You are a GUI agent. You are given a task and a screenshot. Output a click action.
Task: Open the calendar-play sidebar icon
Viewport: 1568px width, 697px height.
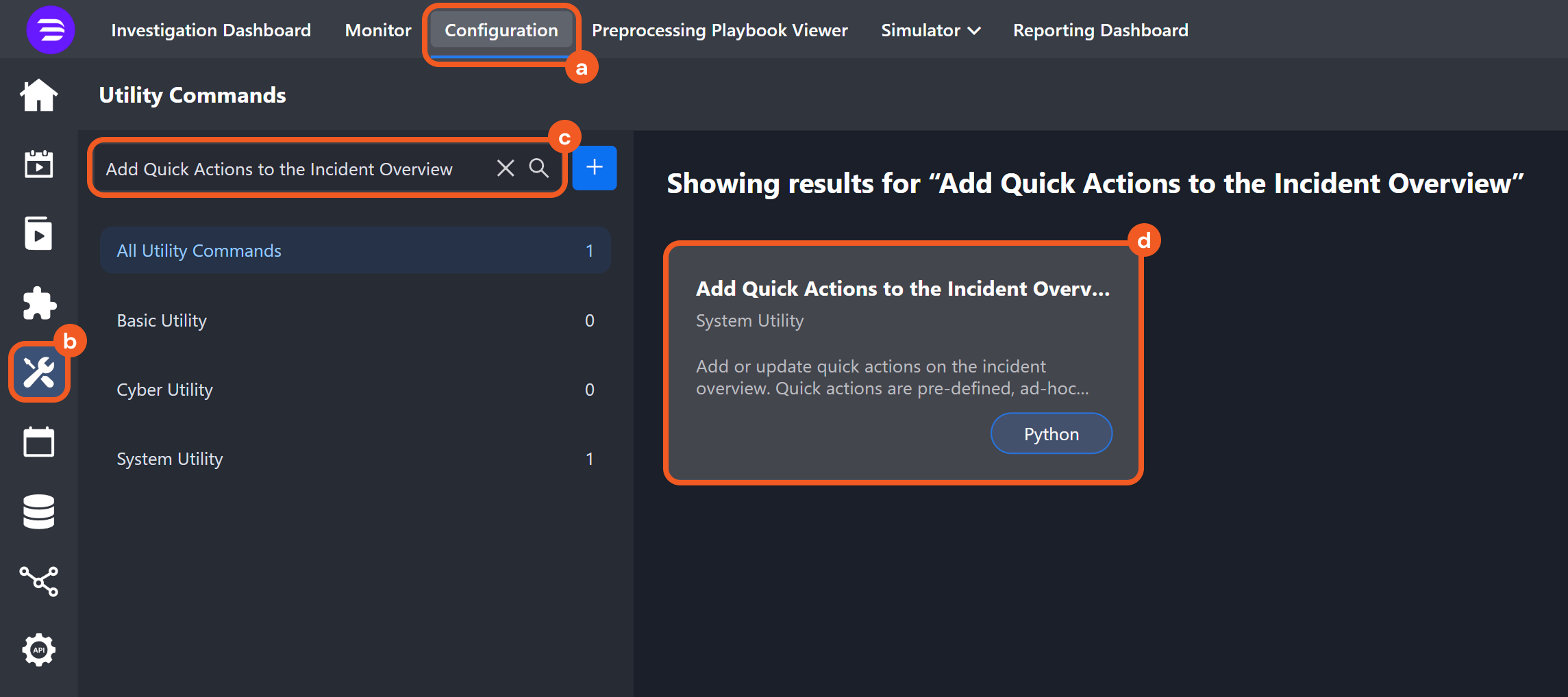click(x=39, y=164)
